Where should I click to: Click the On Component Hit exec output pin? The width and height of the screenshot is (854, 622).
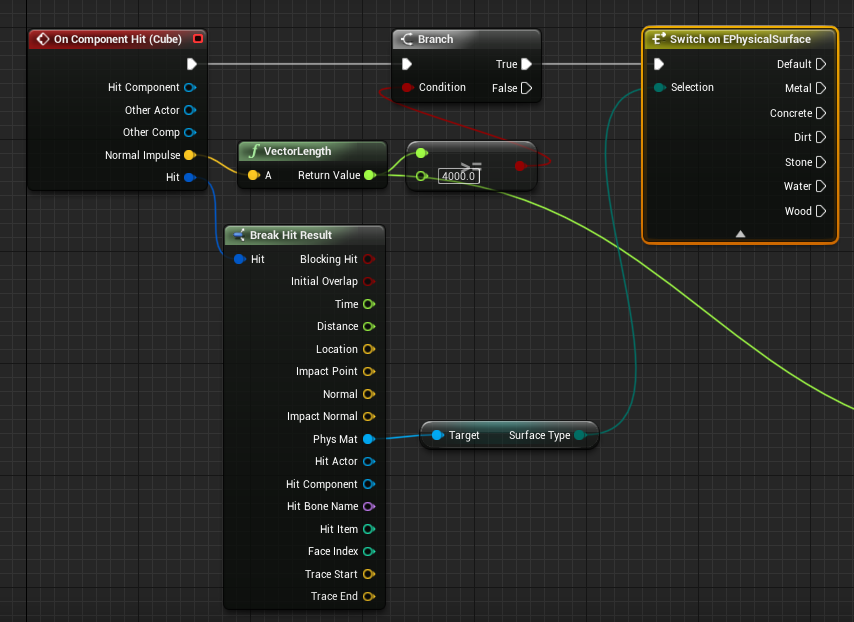click(192, 64)
